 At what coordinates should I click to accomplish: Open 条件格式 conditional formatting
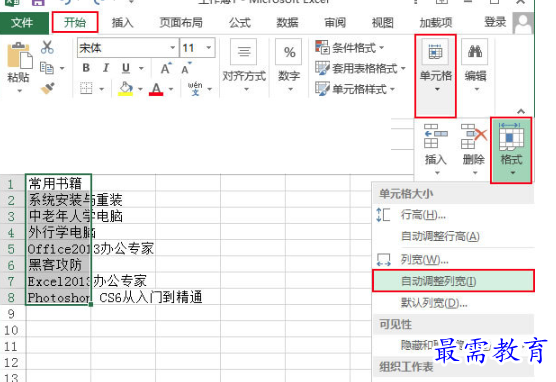coord(350,47)
